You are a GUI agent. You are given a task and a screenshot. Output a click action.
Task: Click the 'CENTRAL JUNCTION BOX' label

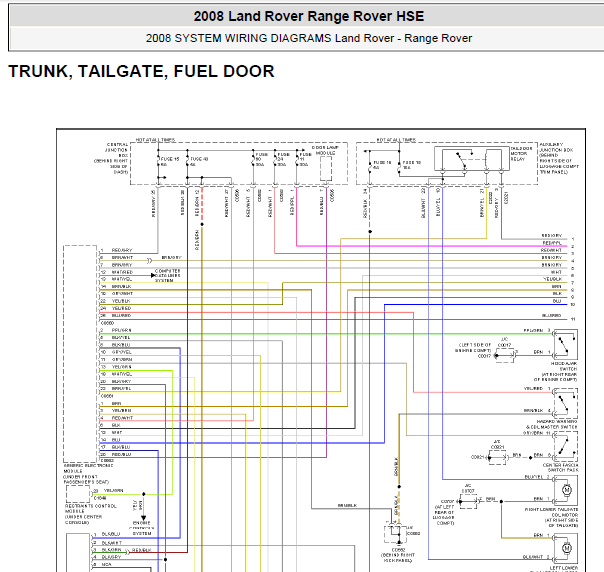116,150
